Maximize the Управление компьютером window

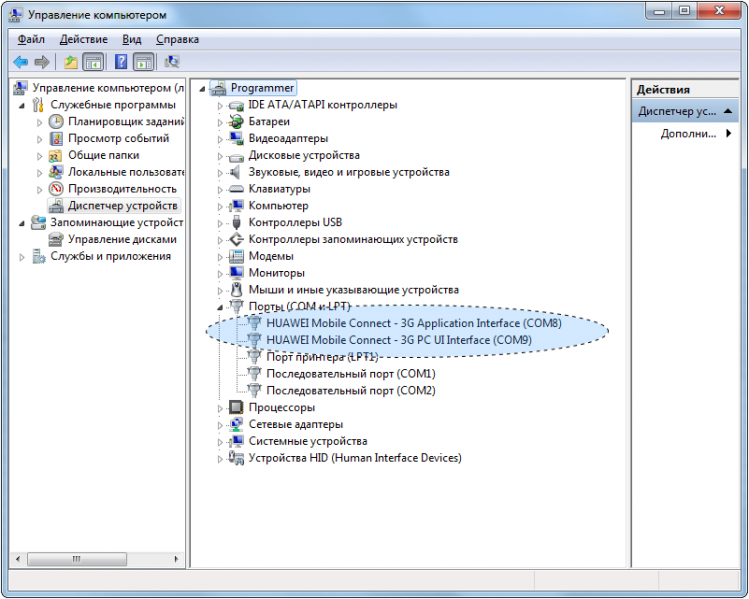click(685, 11)
